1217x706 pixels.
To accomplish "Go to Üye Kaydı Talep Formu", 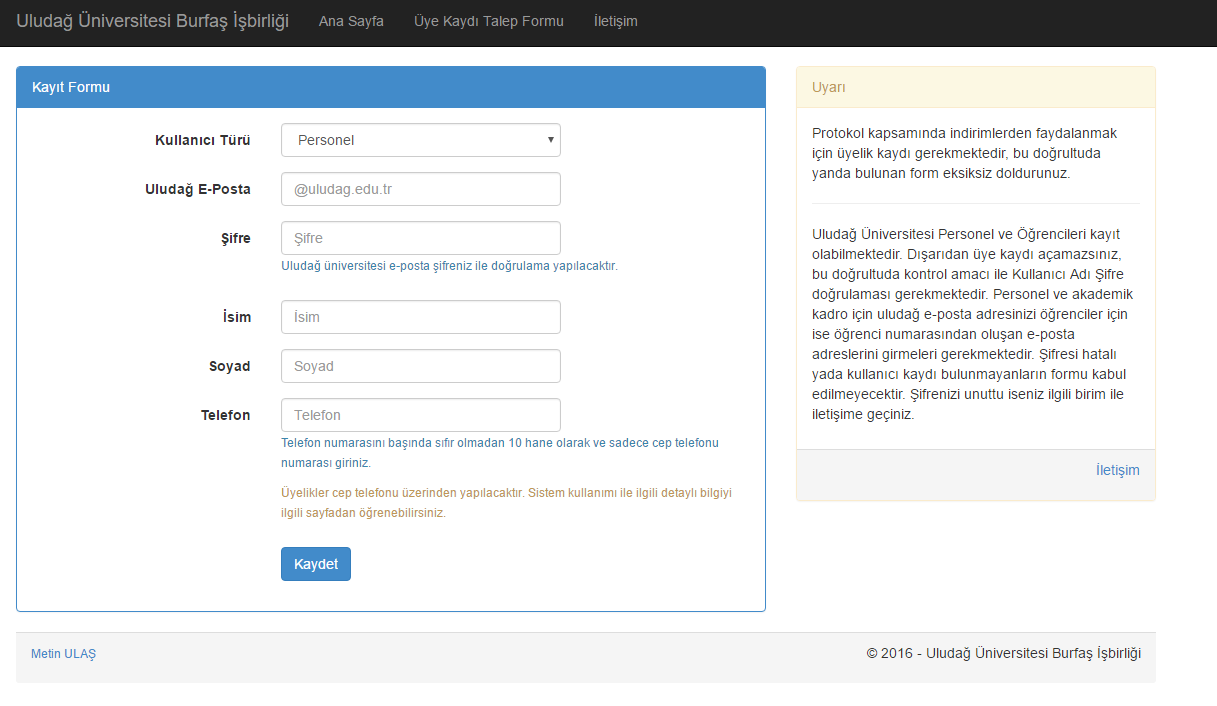I will [489, 21].
